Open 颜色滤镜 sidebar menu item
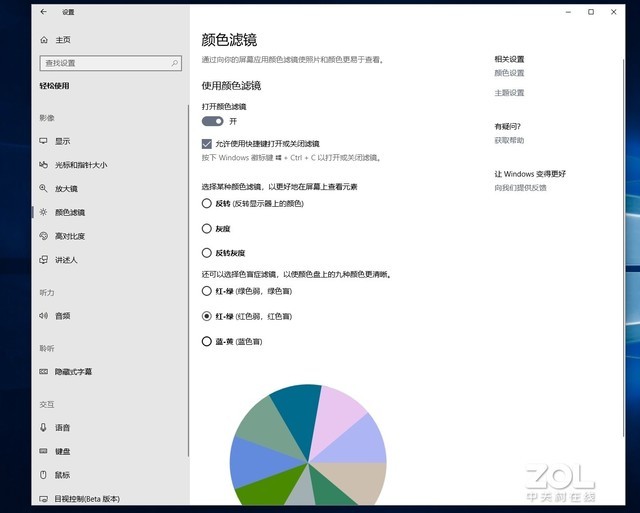Image resolution: width=640 pixels, height=513 pixels. [x=70, y=212]
